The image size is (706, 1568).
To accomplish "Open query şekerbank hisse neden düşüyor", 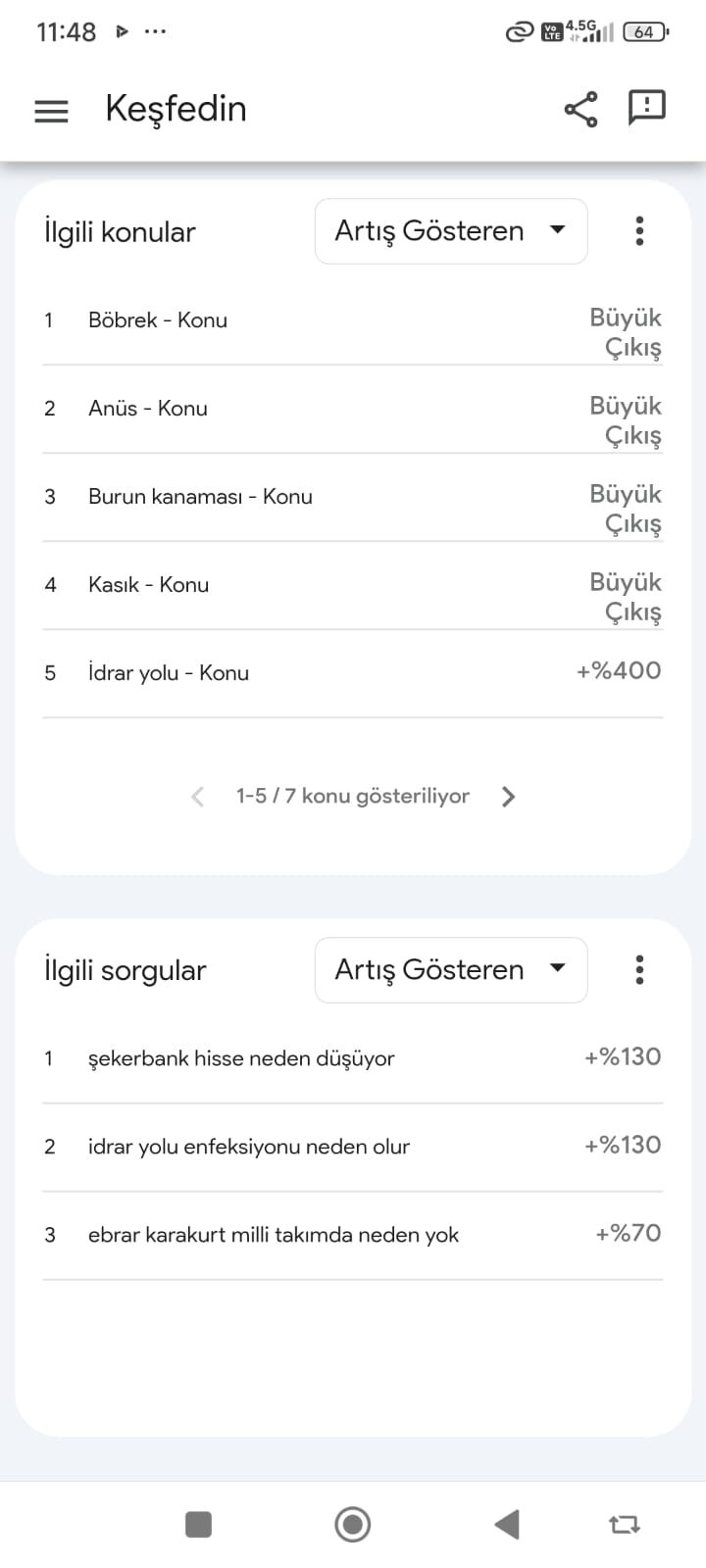I will 353,1059.
